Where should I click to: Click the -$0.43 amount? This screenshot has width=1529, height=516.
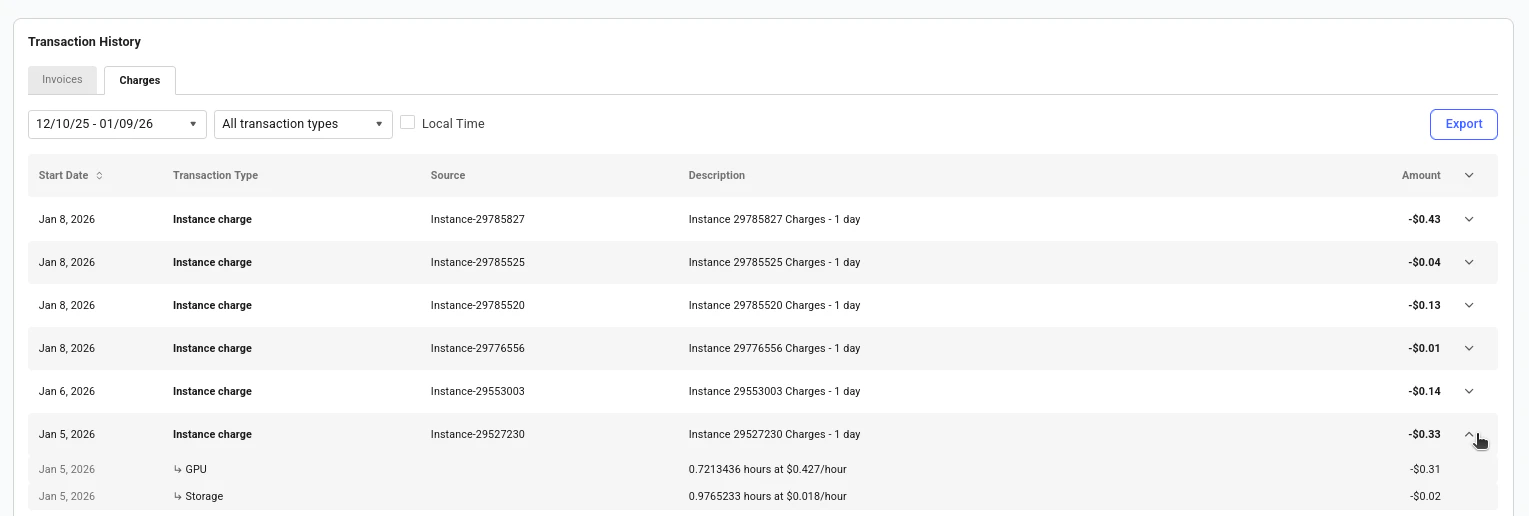[x=1424, y=219]
